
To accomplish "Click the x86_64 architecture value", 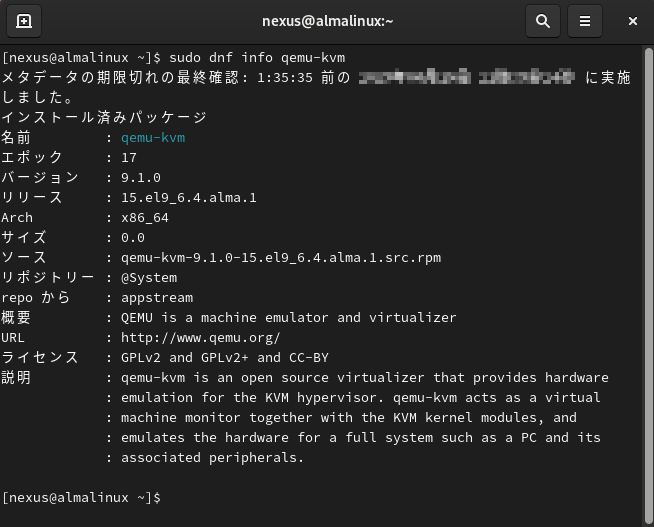I will tap(145, 218).
